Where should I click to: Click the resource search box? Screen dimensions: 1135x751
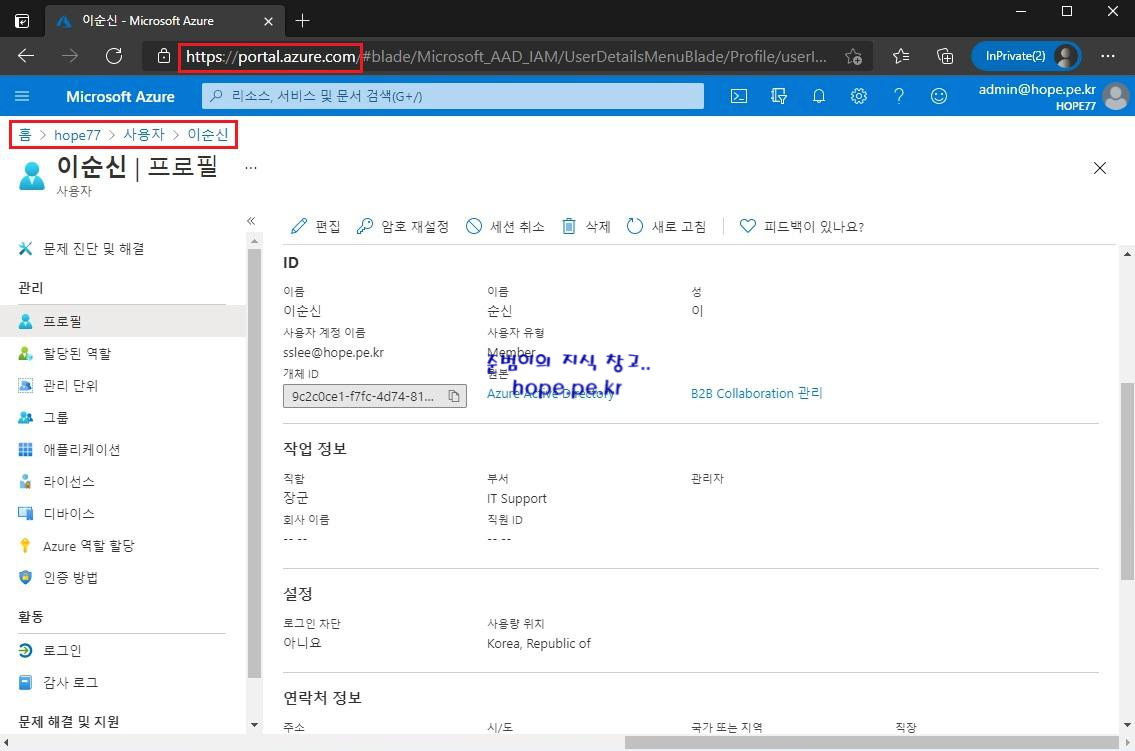(452, 96)
